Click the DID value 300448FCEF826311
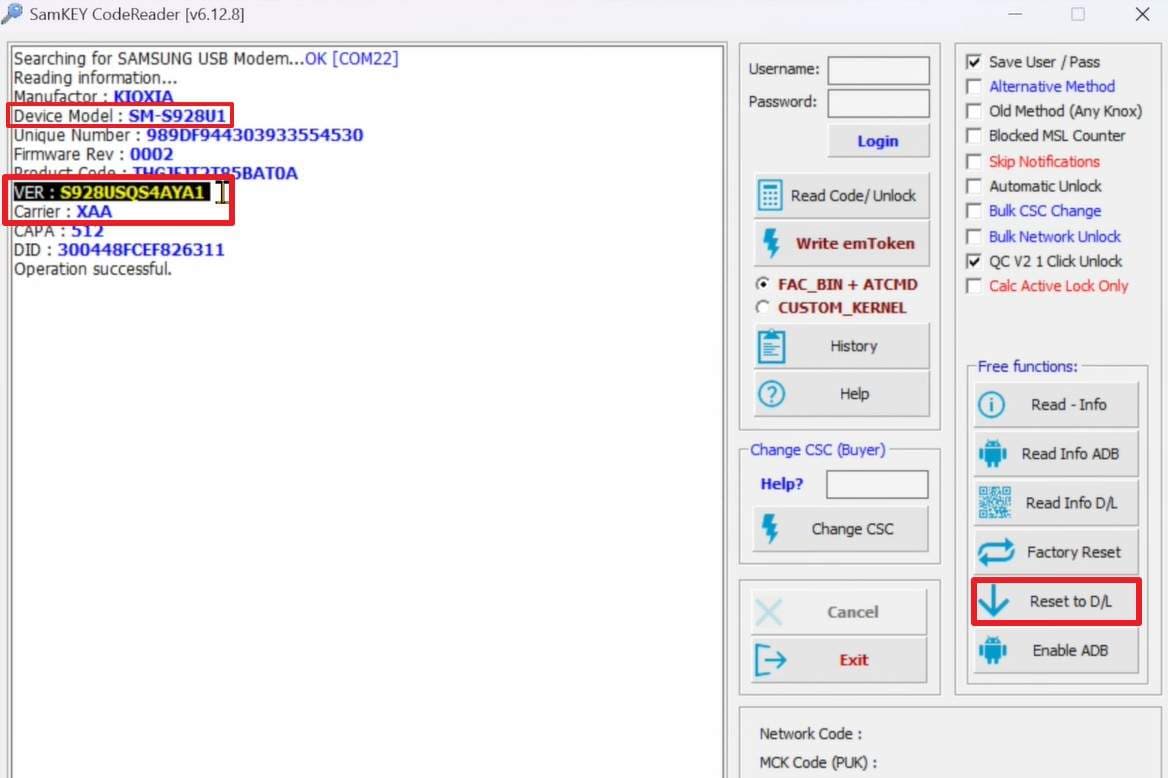The image size is (1168, 778). pos(141,250)
